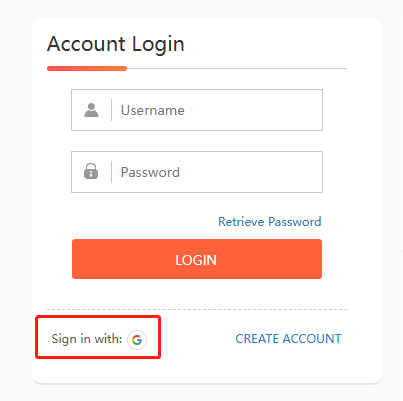
Task: Click the "Sign in with:" label
Action: [x=87, y=339]
